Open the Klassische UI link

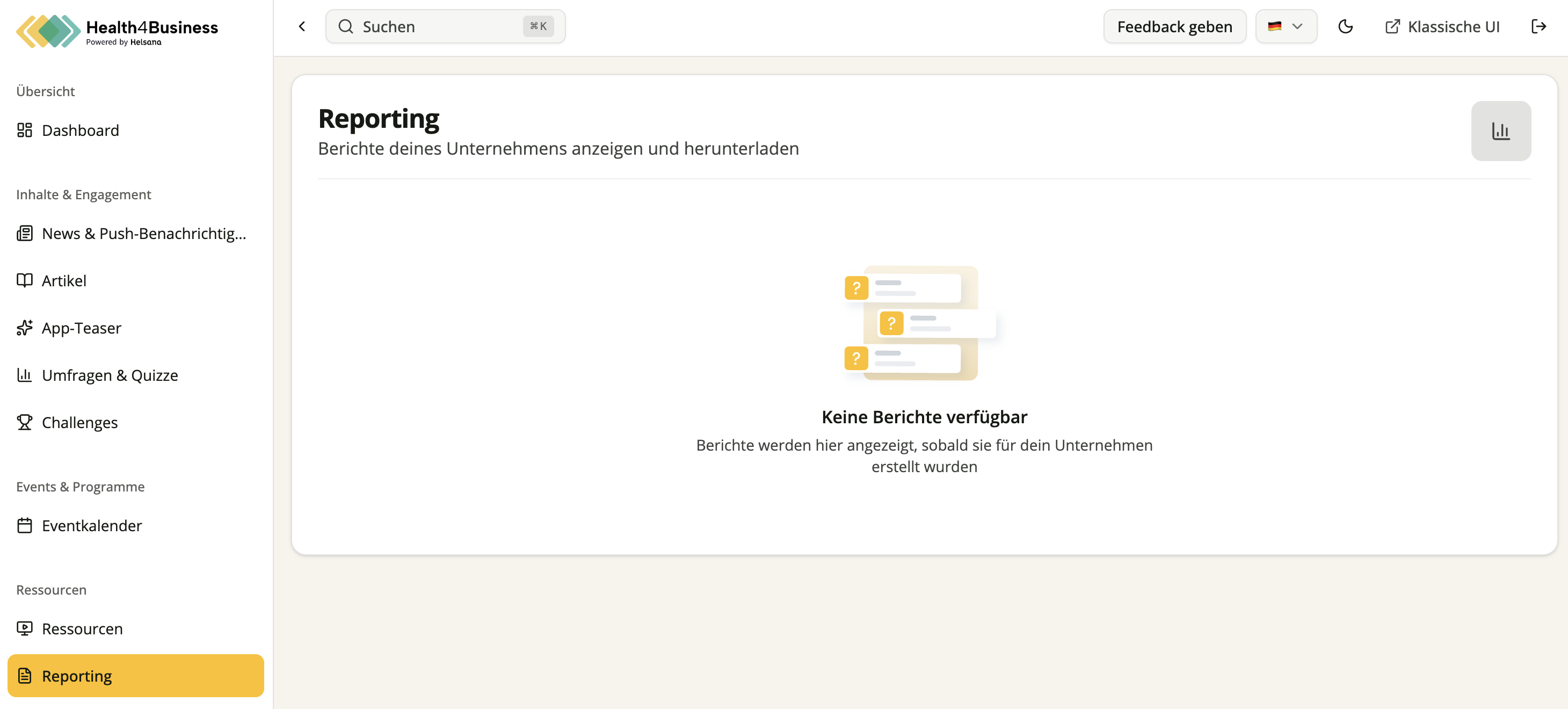(1441, 26)
